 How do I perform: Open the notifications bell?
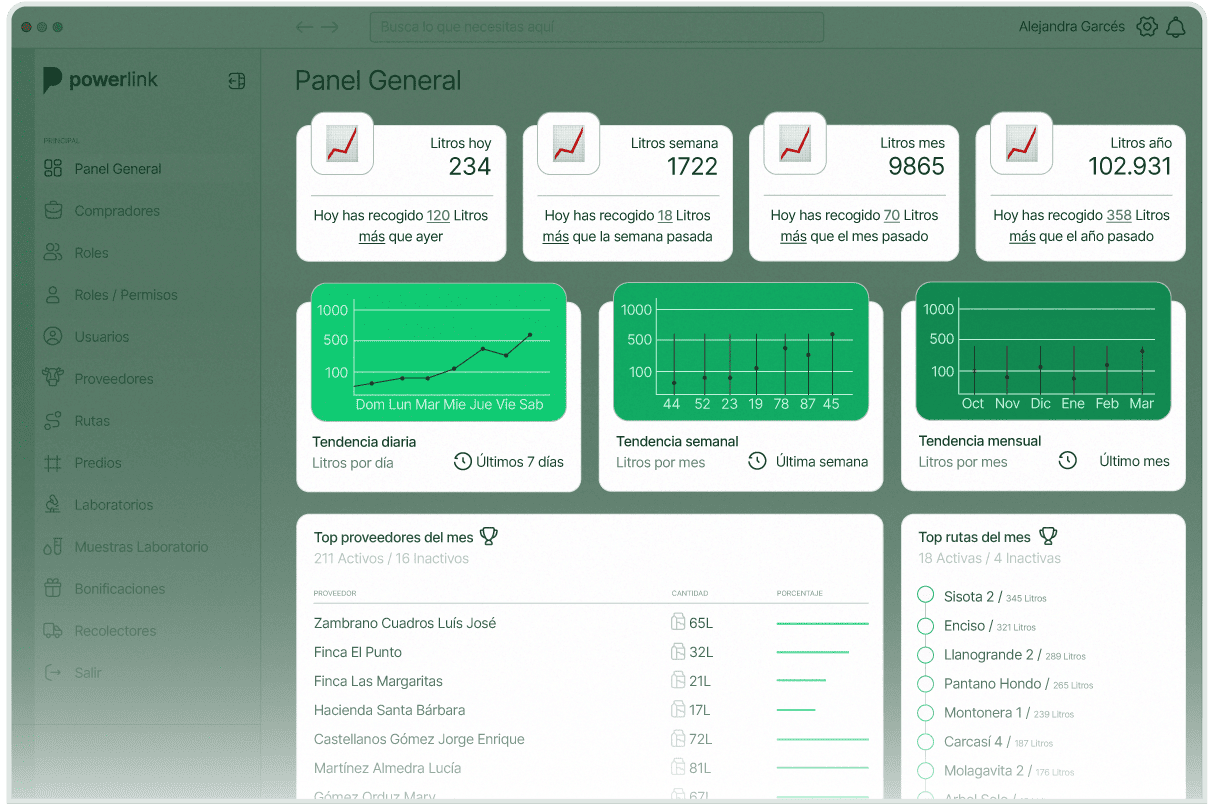[1176, 27]
